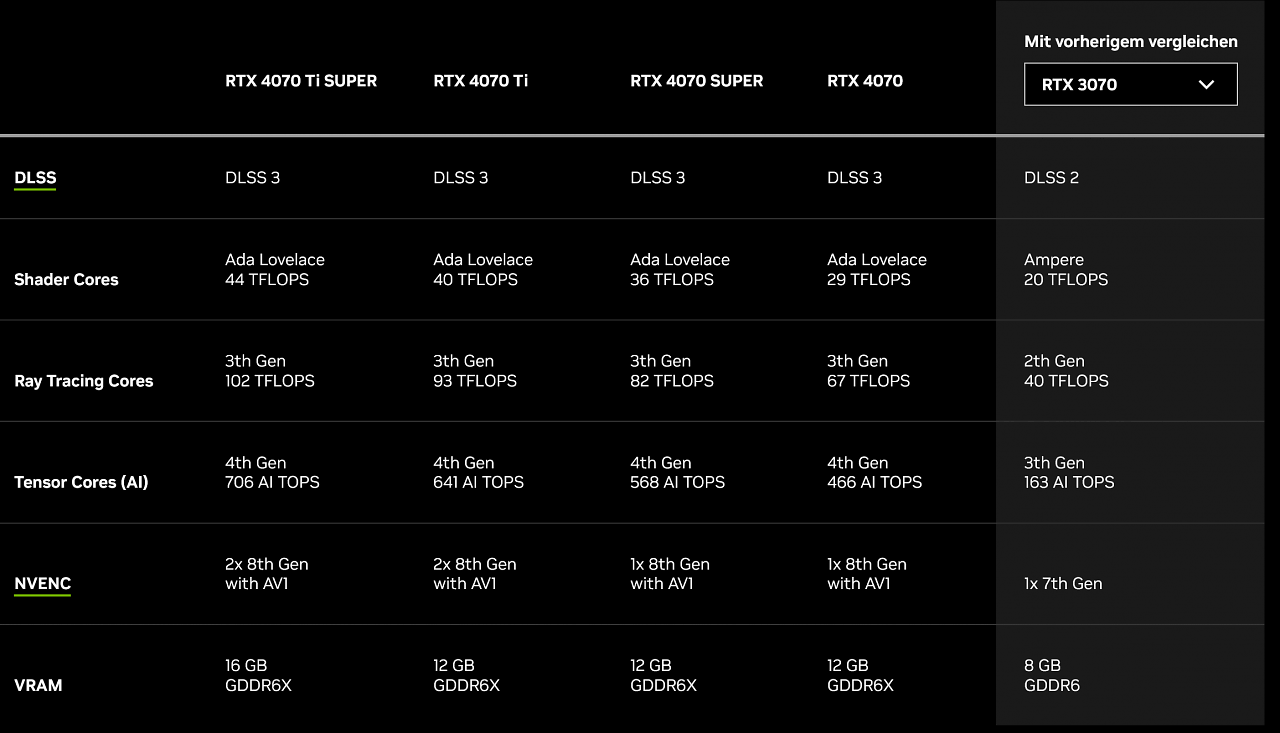The image size is (1280, 733).
Task: Click the DLSS 2 cell for RTX 3070
Action: tap(1051, 178)
